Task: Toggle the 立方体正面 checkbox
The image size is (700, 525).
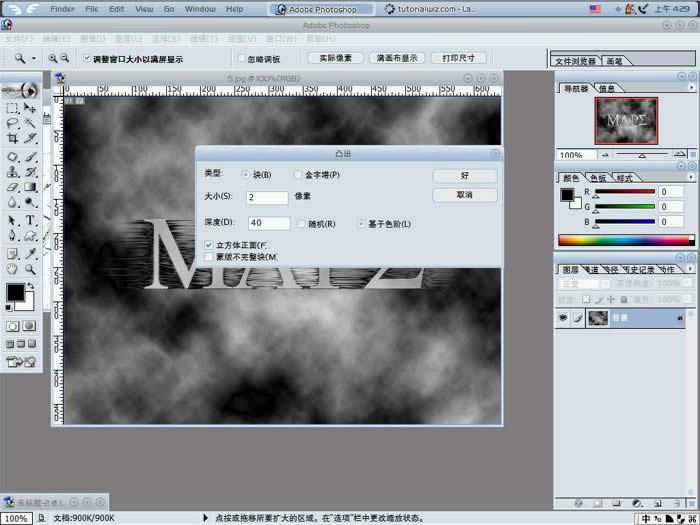Action: 208,245
